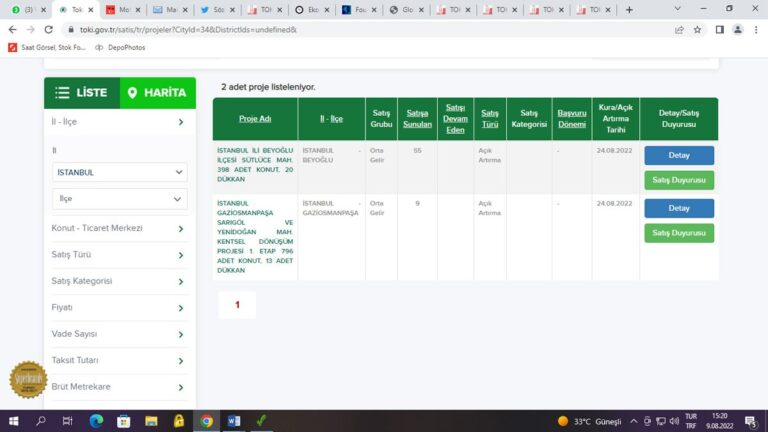
Task: Open the İlçe district dropdown
Action: coord(119,199)
